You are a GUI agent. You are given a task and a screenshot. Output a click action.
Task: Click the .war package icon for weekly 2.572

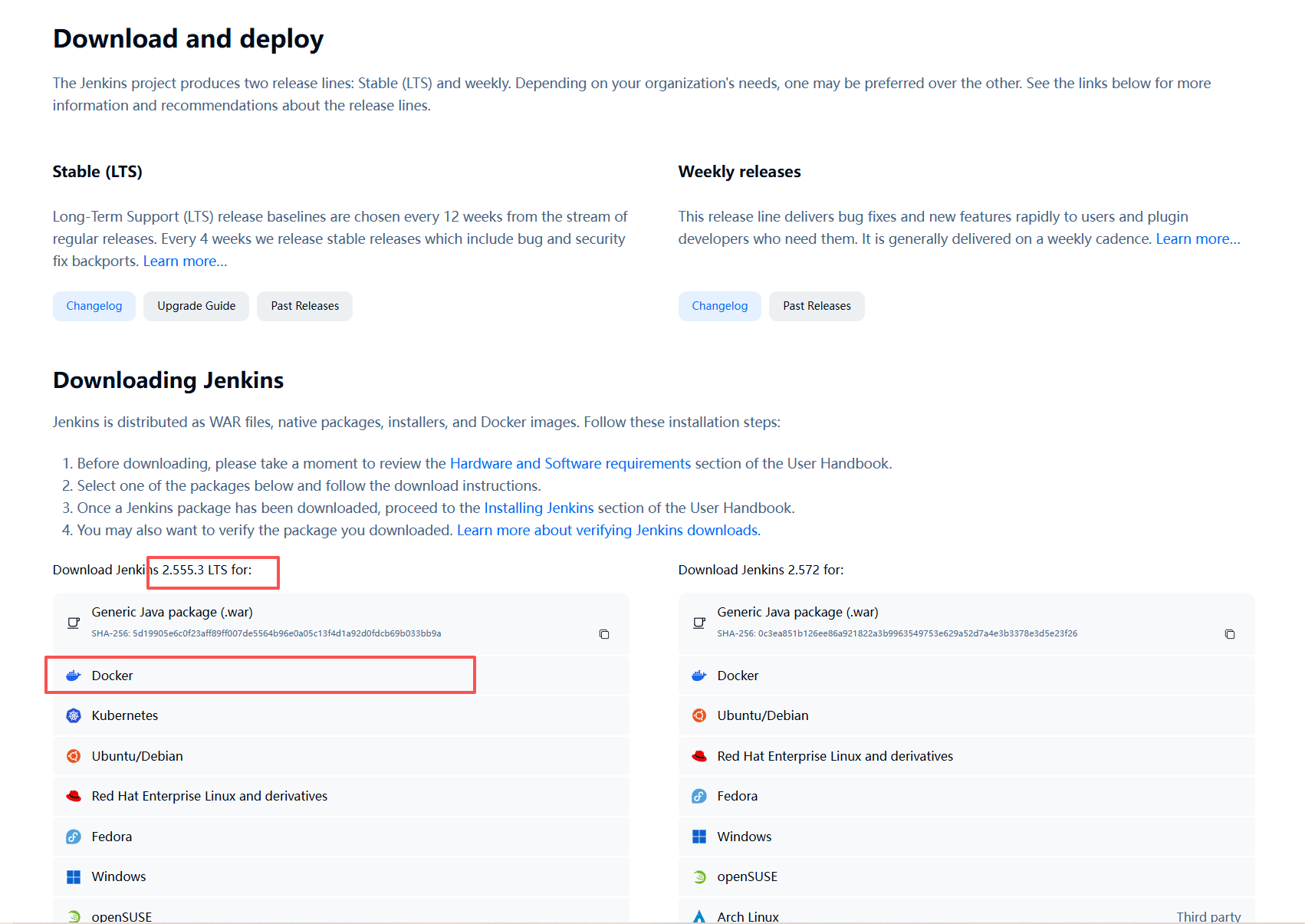(699, 623)
